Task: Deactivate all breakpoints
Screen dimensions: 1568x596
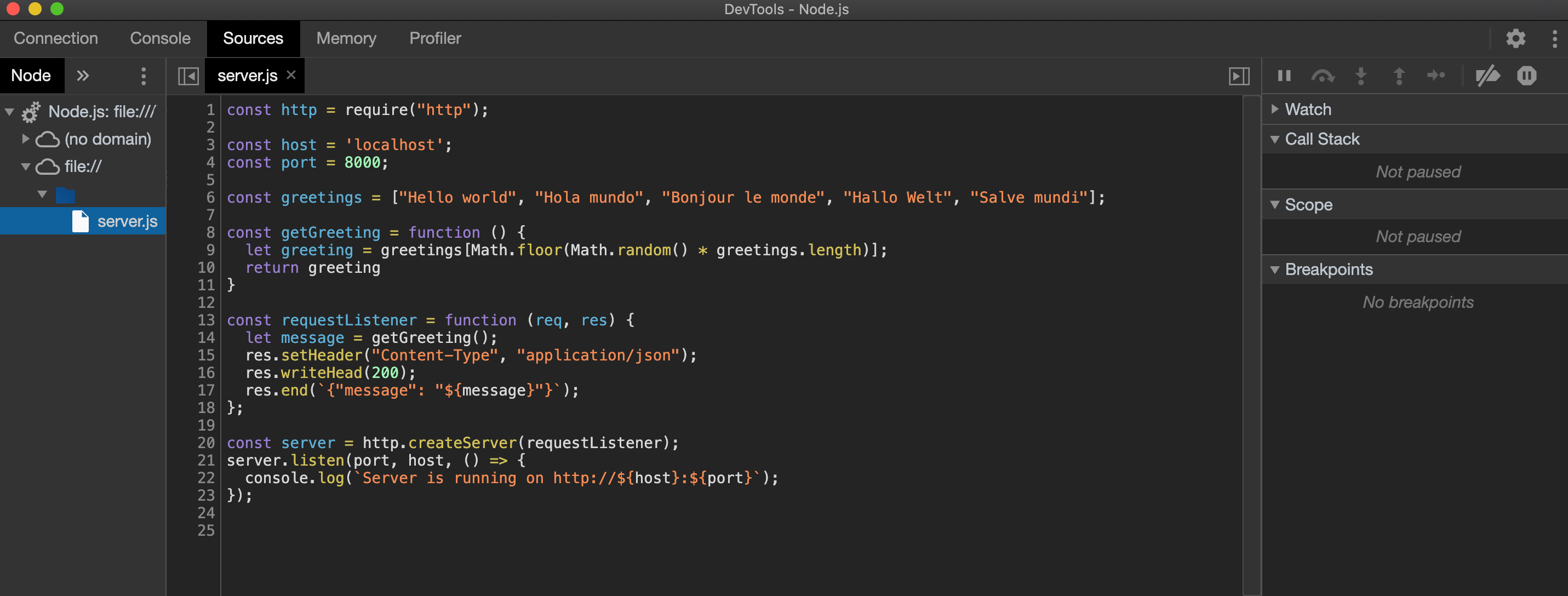Action: 1487,76
